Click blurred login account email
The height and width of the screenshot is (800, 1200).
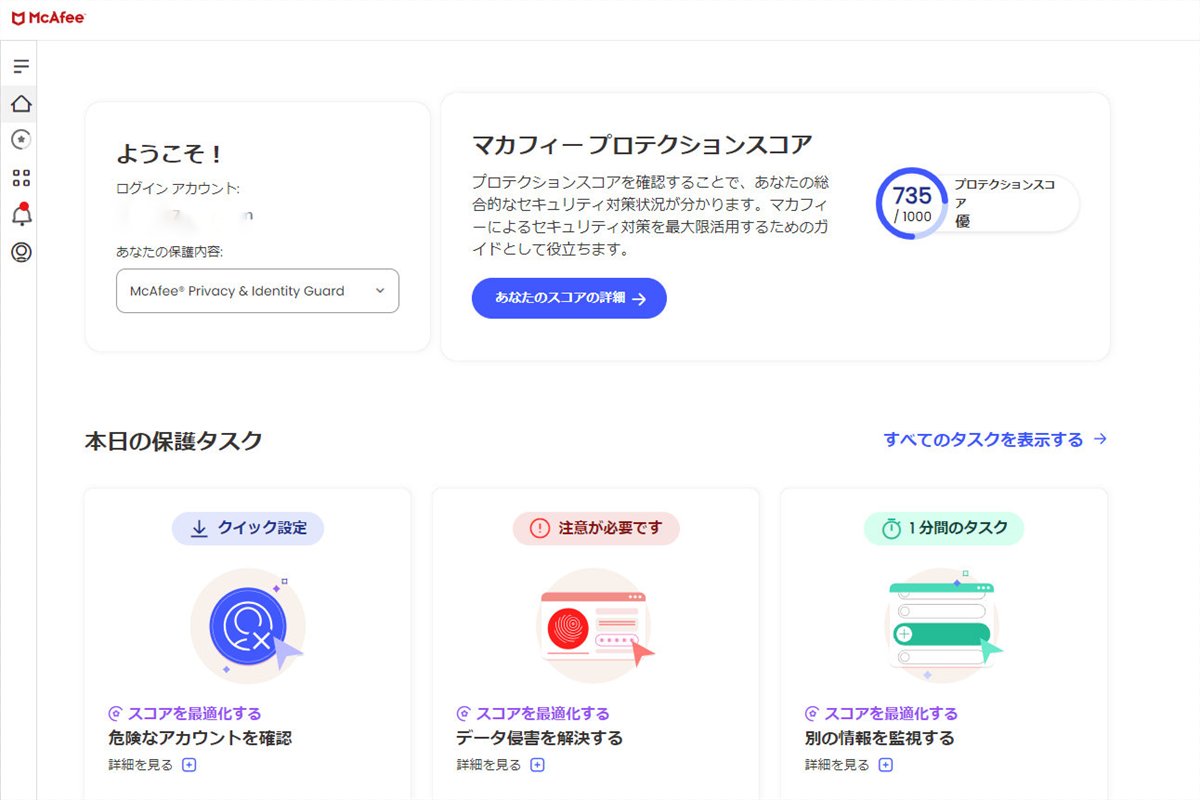coord(186,214)
